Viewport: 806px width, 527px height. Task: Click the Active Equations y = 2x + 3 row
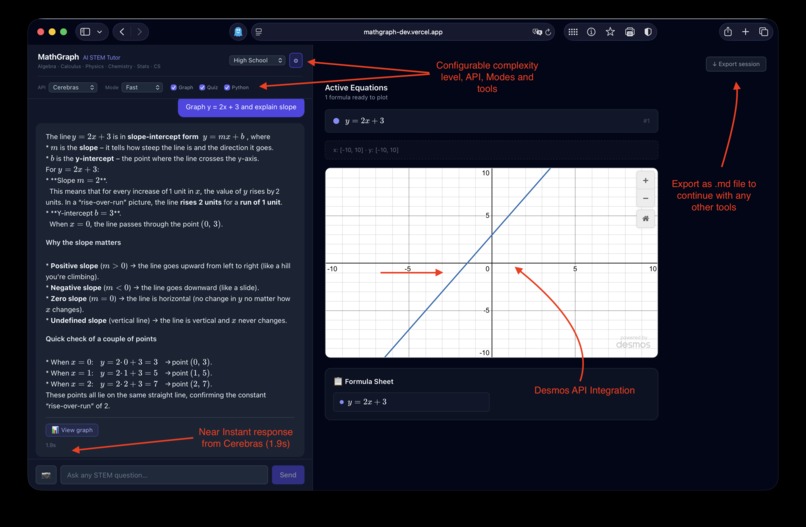491,121
